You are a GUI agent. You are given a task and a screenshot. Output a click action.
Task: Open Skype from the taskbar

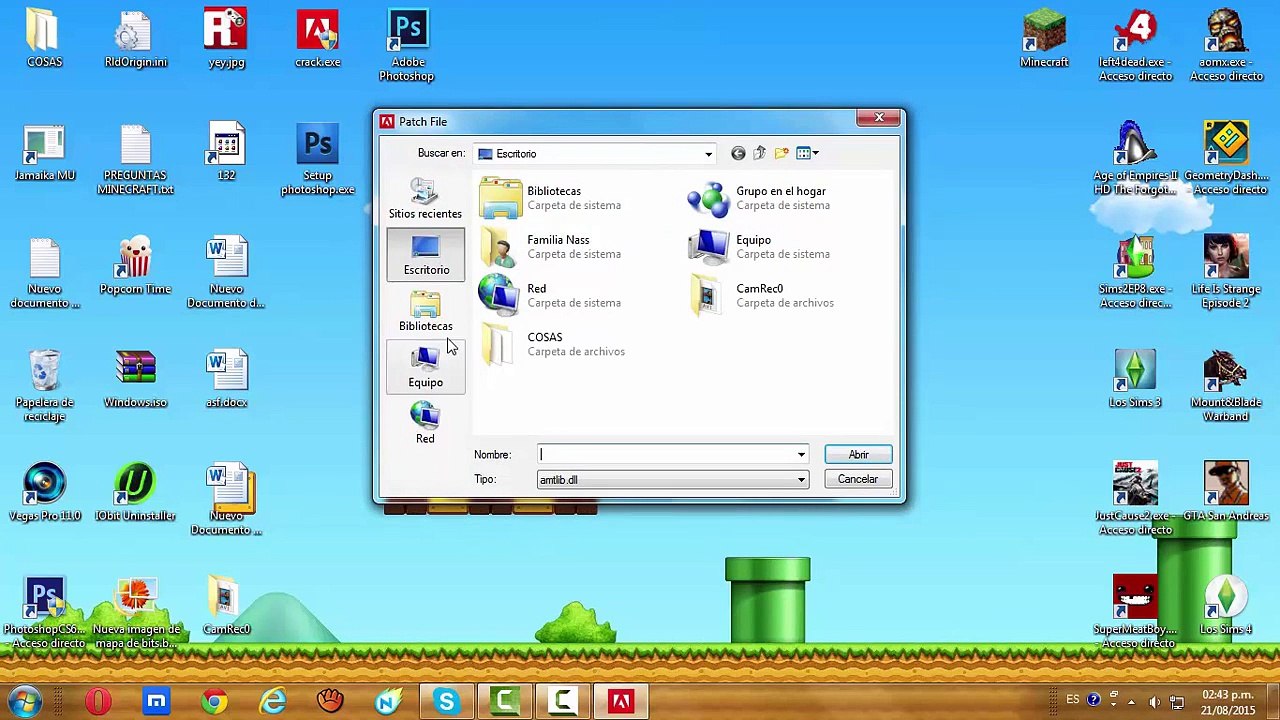[446, 702]
